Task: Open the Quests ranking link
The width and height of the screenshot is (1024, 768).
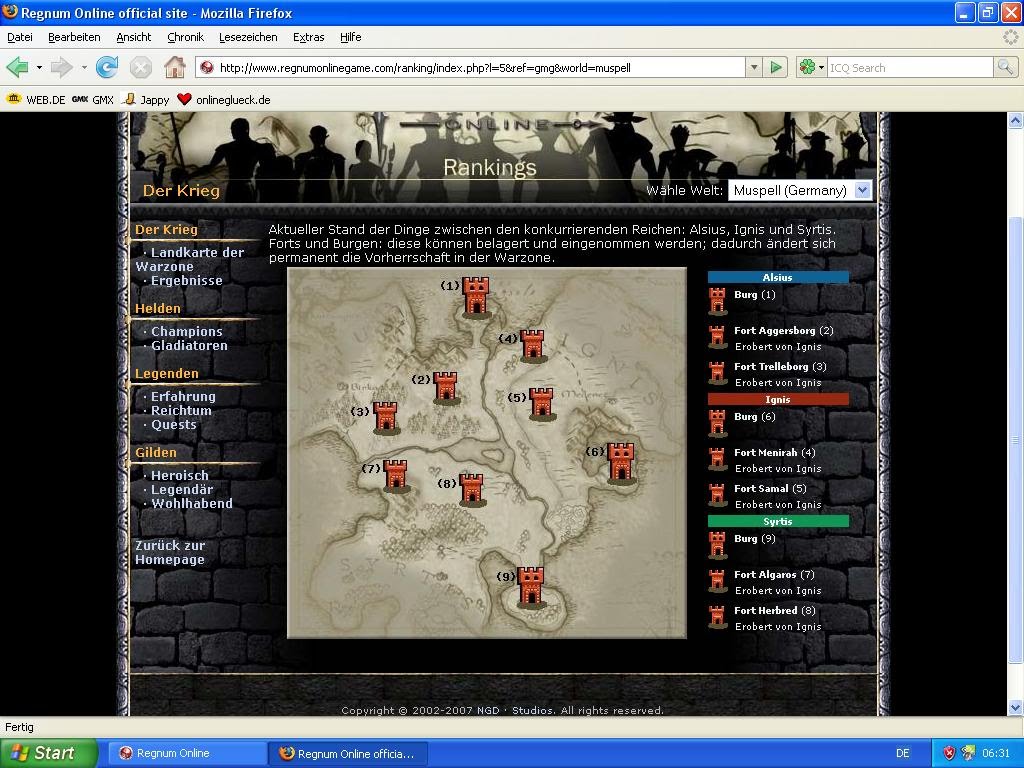Action: pyautogui.click(x=174, y=425)
